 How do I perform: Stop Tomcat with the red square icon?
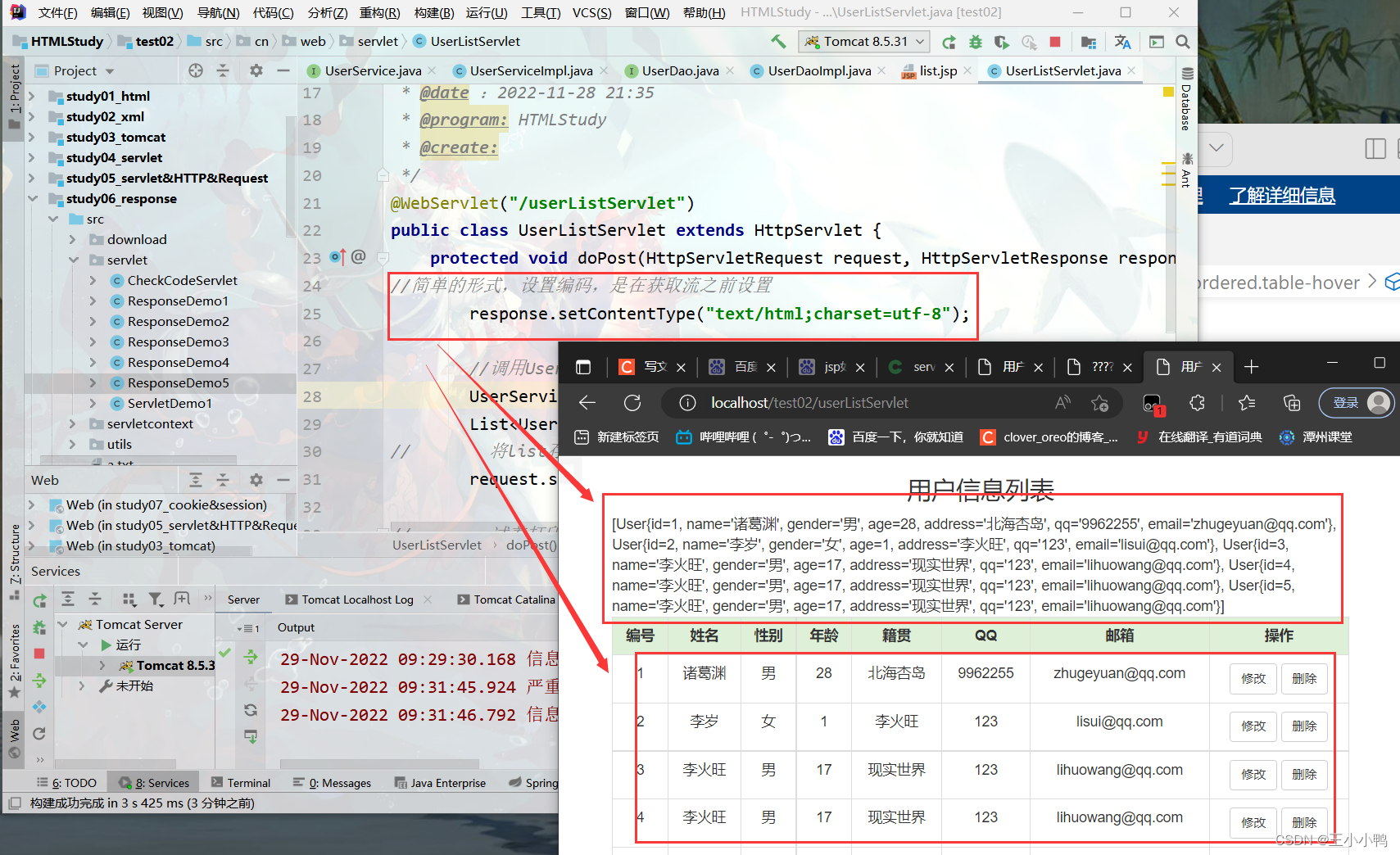tap(1055, 42)
